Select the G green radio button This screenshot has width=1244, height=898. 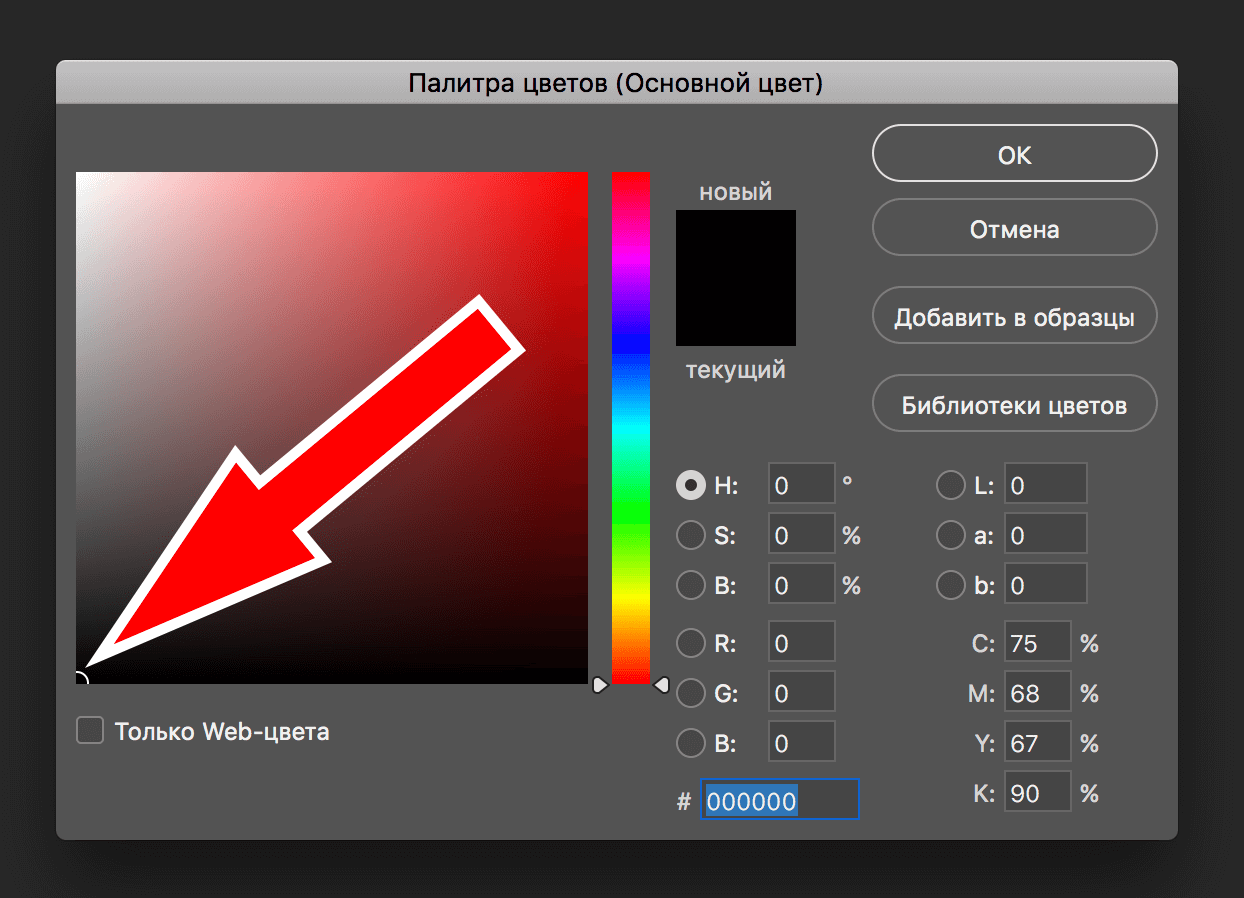[690, 692]
